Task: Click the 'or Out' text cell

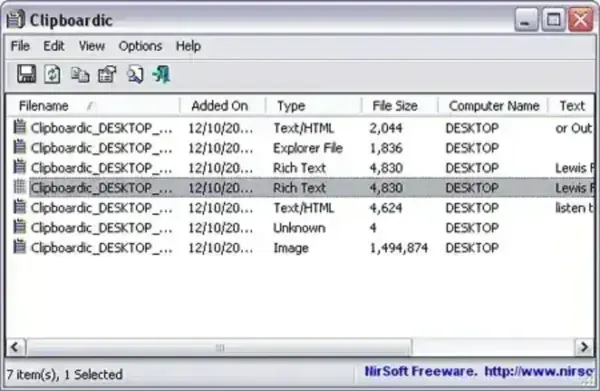Action: [x=574, y=128]
